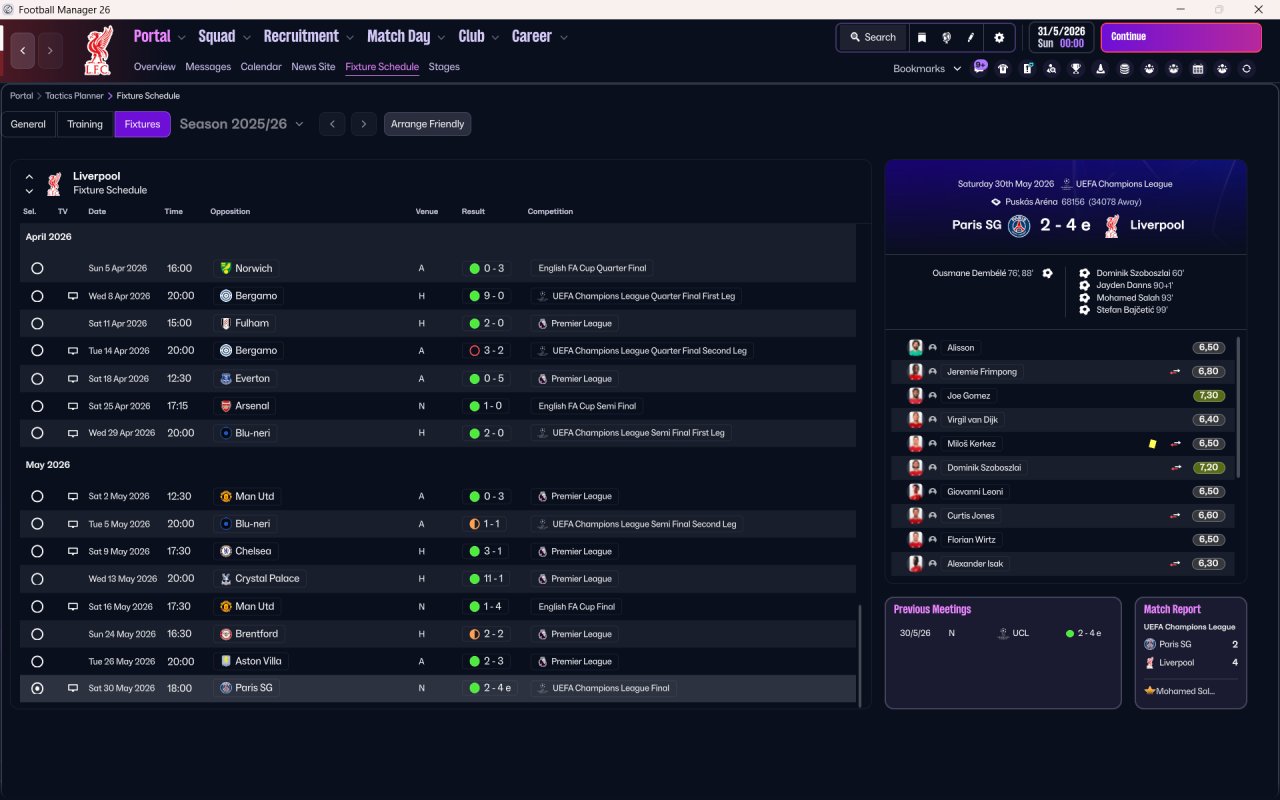
Task: Click the Search button
Action: (x=873, y=37)
